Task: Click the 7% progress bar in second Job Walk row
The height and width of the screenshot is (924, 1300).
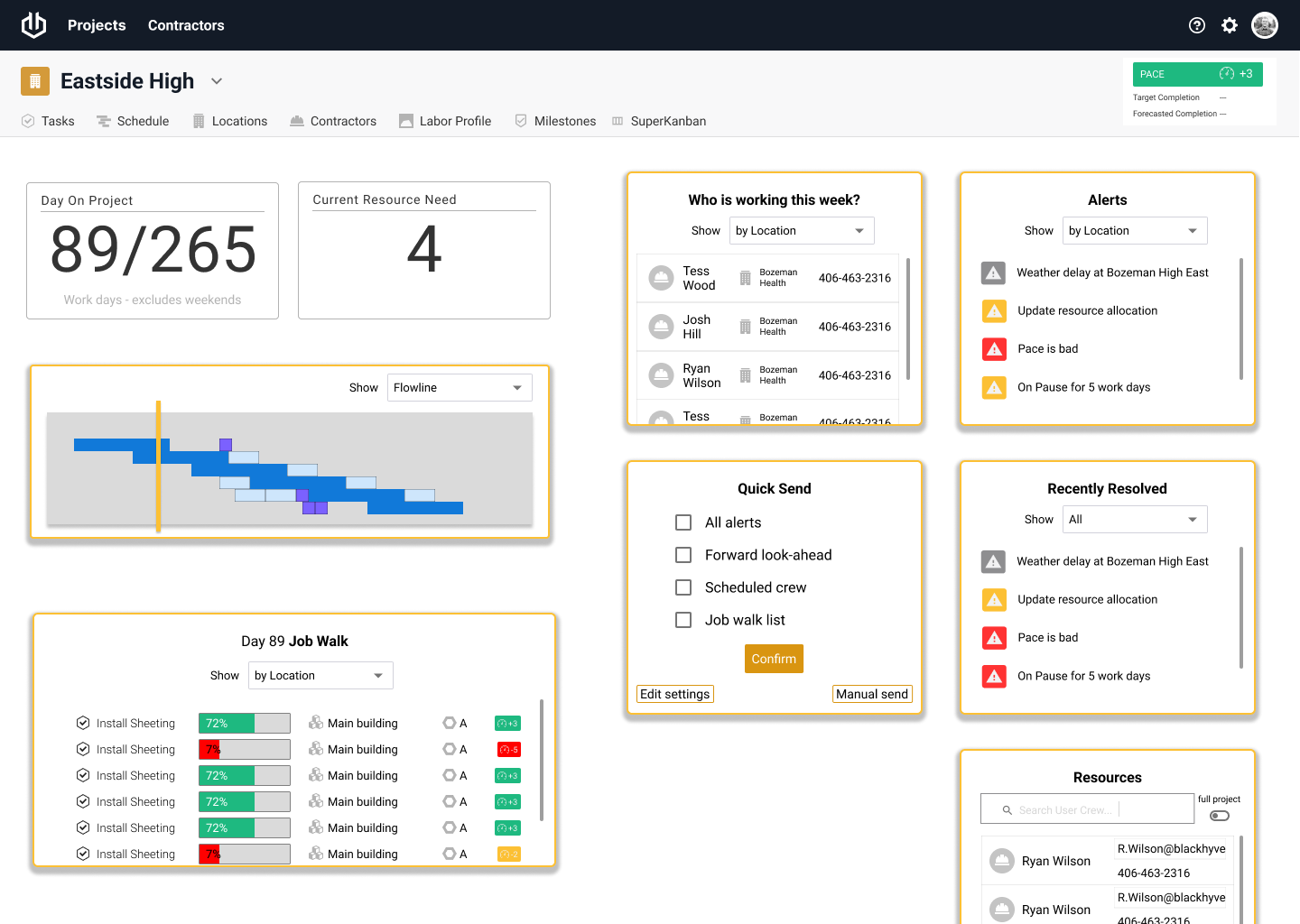Action: [245, 750]
